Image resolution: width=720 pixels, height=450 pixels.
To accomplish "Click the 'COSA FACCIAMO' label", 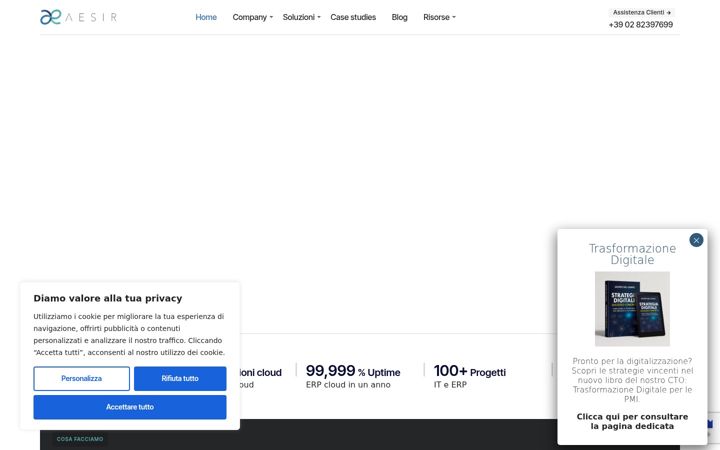I will coord(80,439).
